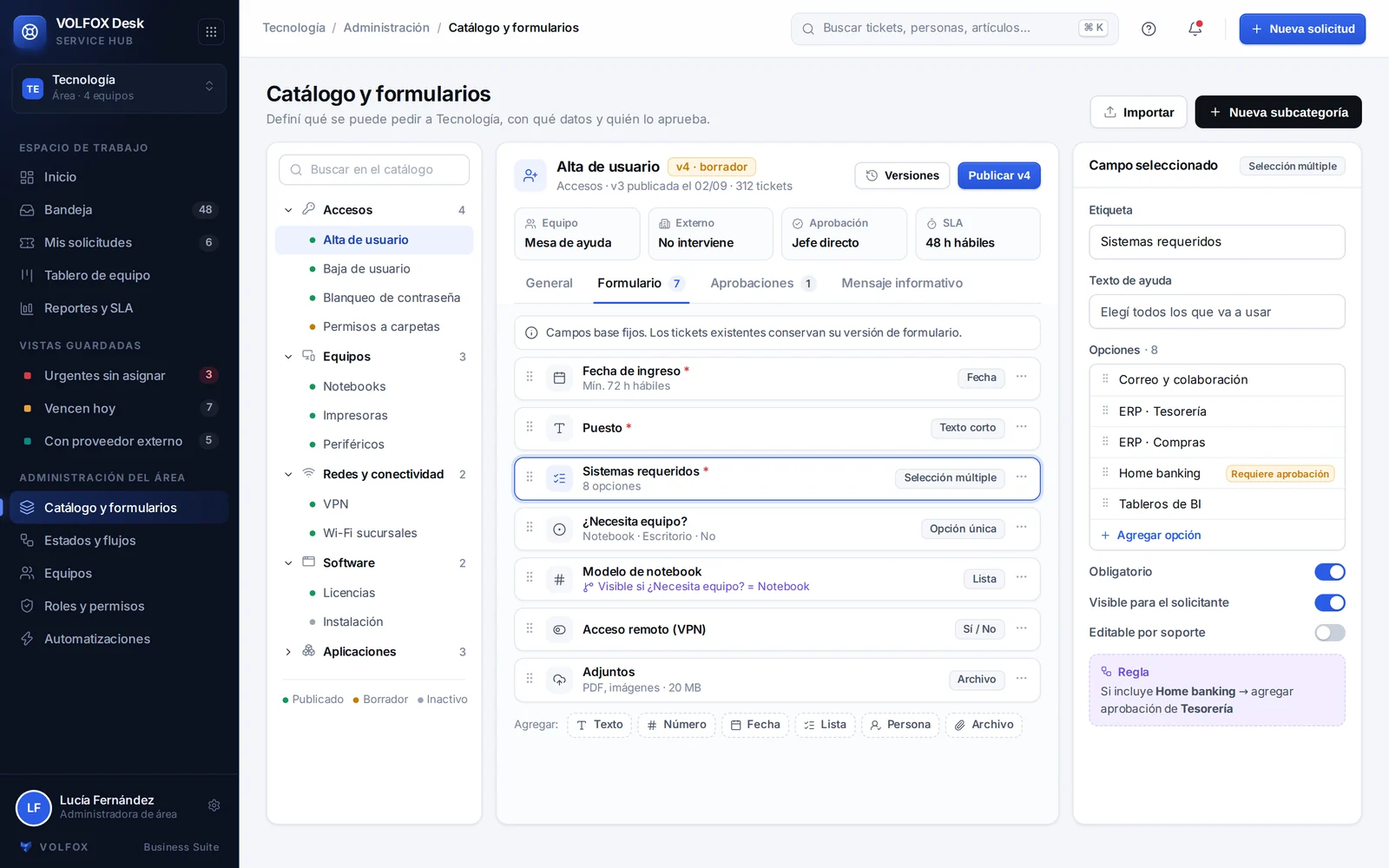Click Nueva subcategoría button
Screen dimensions: 1389x868
pyautogui.click(x=1278, y=112)
